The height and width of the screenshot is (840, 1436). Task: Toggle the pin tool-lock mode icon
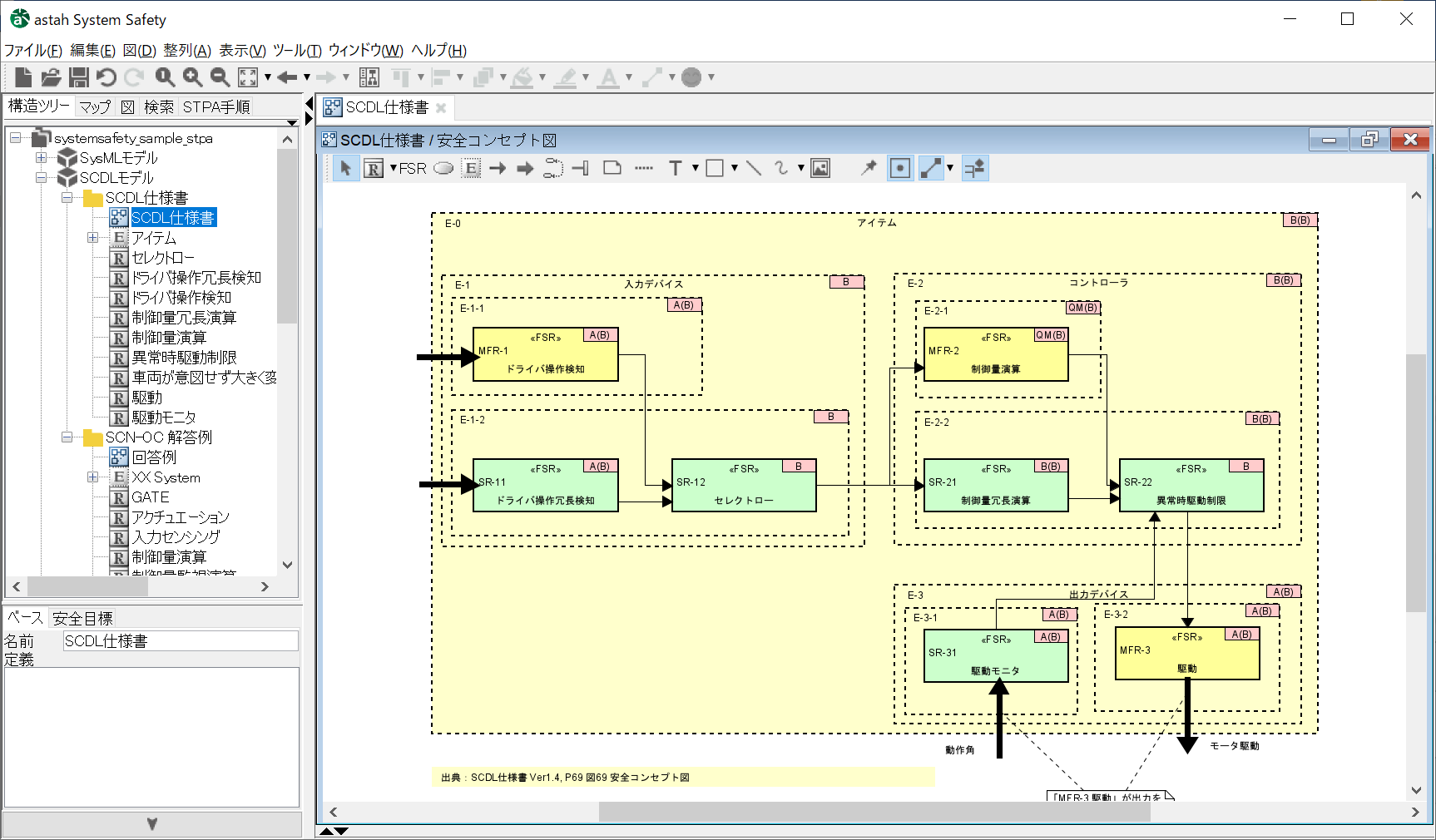pyautogui.click(x=869, y=168)
